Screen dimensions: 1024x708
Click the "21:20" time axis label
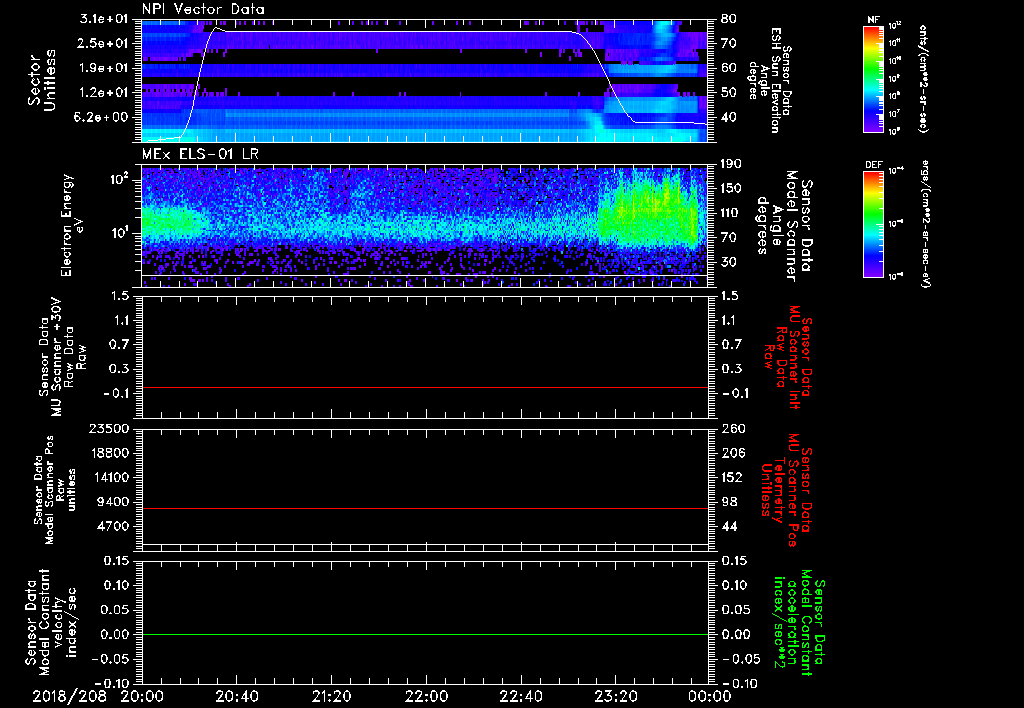coord(331,696)
